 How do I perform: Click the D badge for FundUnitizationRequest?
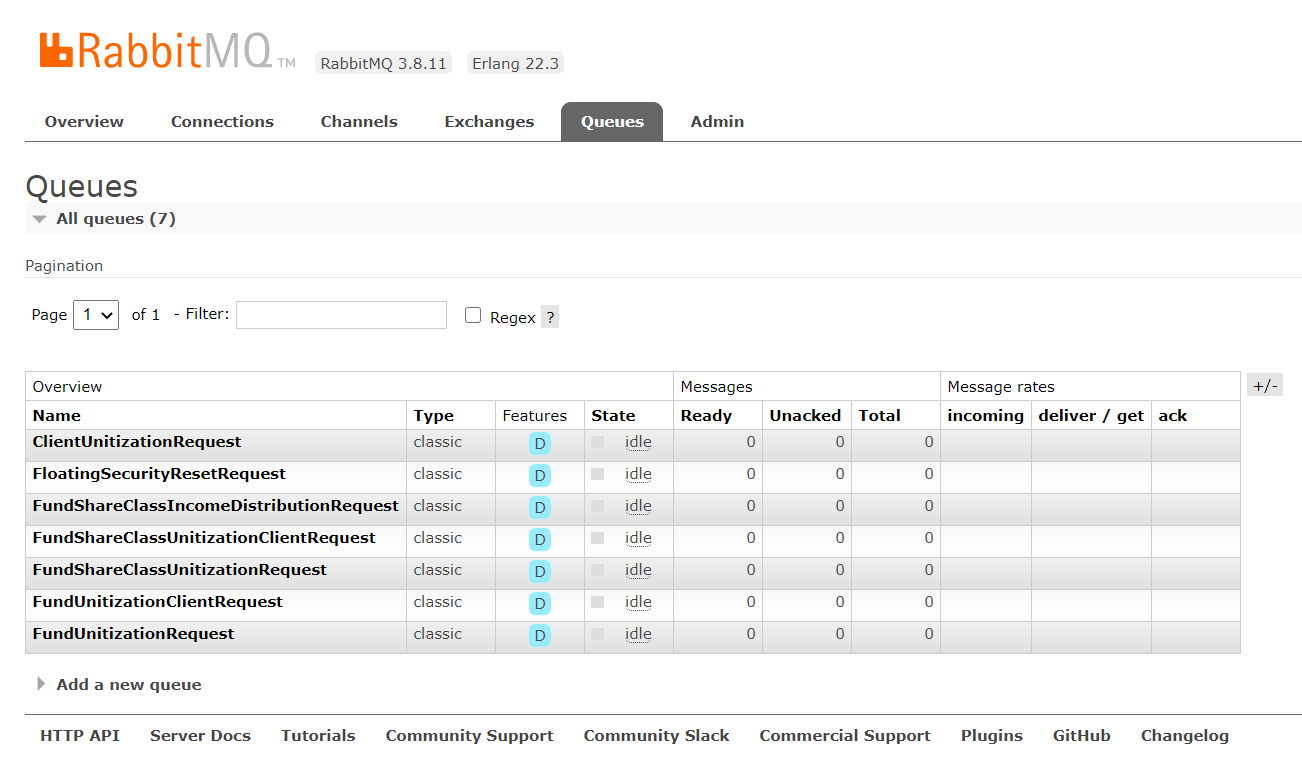pyautogui.click(x=540, y=636)
